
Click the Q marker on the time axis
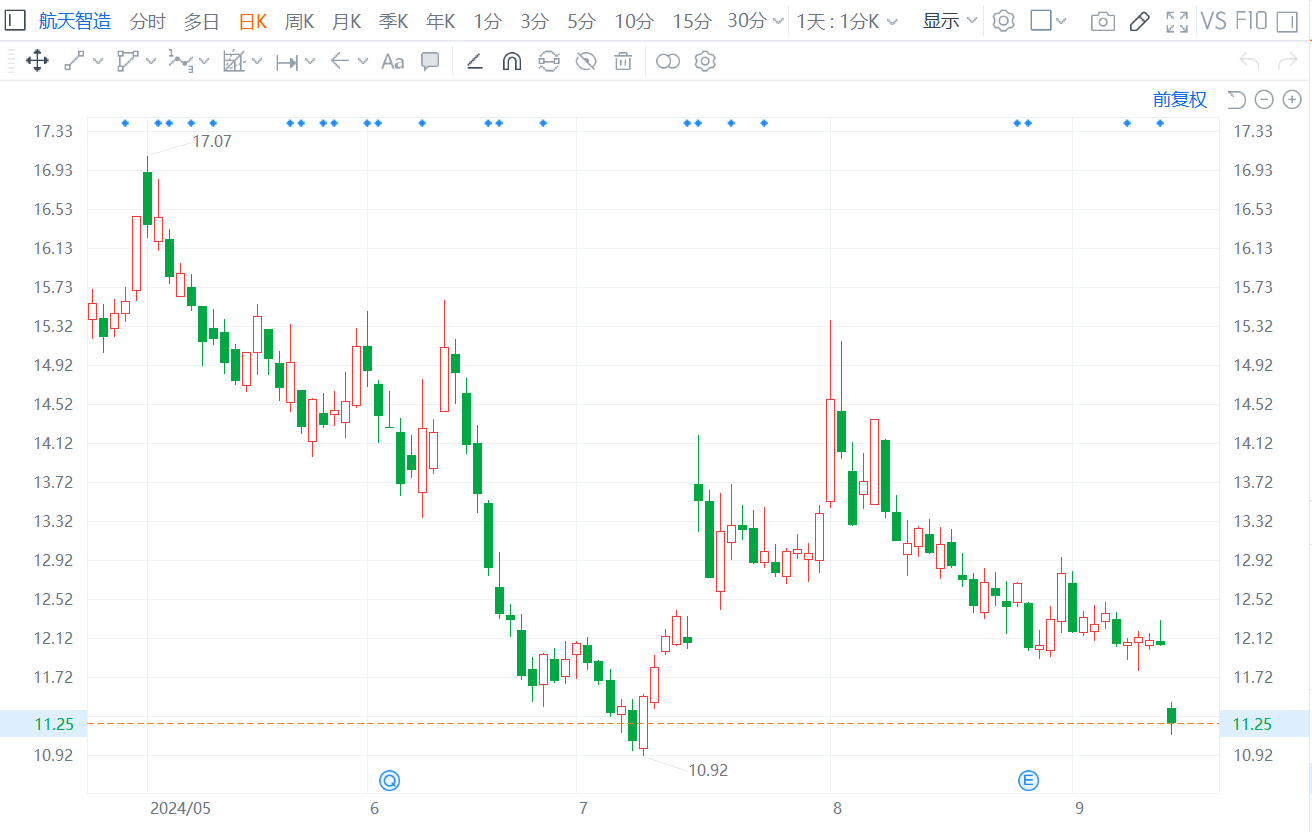(389, 780)
